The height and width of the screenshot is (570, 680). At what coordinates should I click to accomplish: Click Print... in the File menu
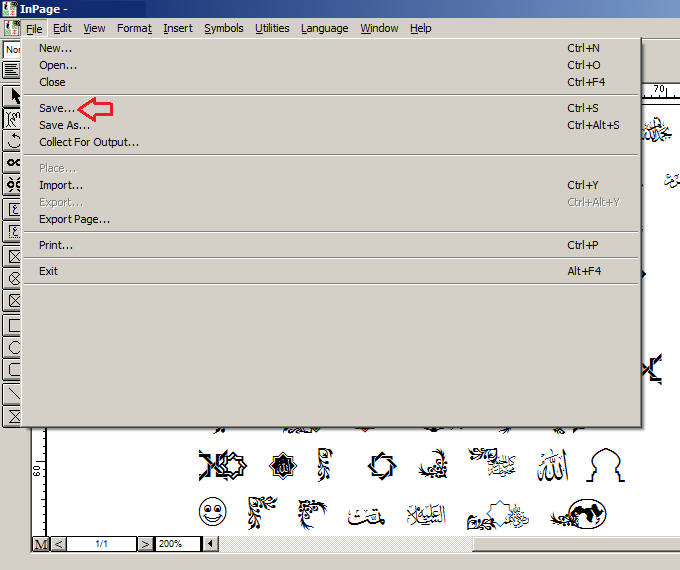[56, 245]
